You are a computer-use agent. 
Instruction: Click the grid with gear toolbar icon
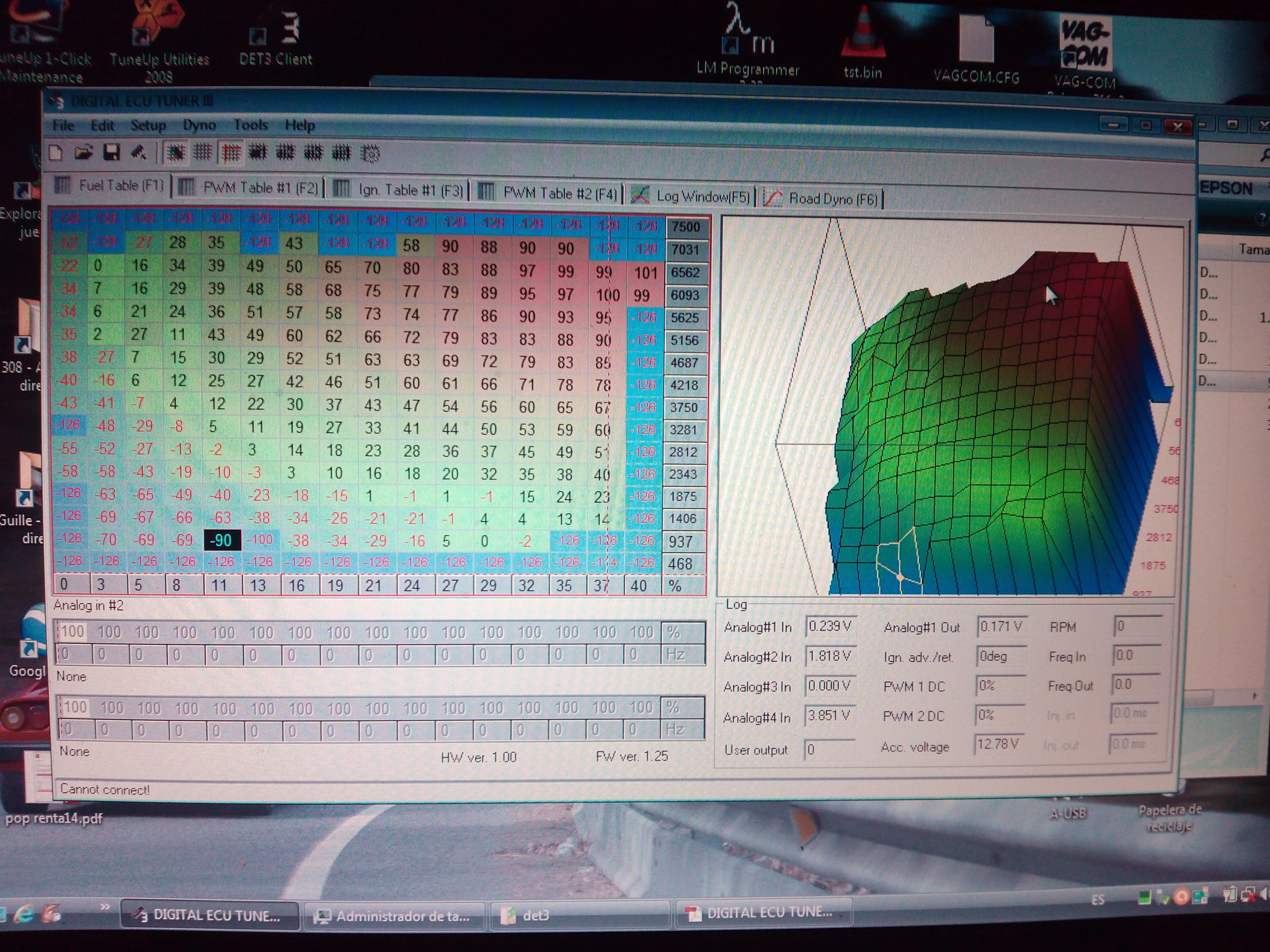(370, 153)
